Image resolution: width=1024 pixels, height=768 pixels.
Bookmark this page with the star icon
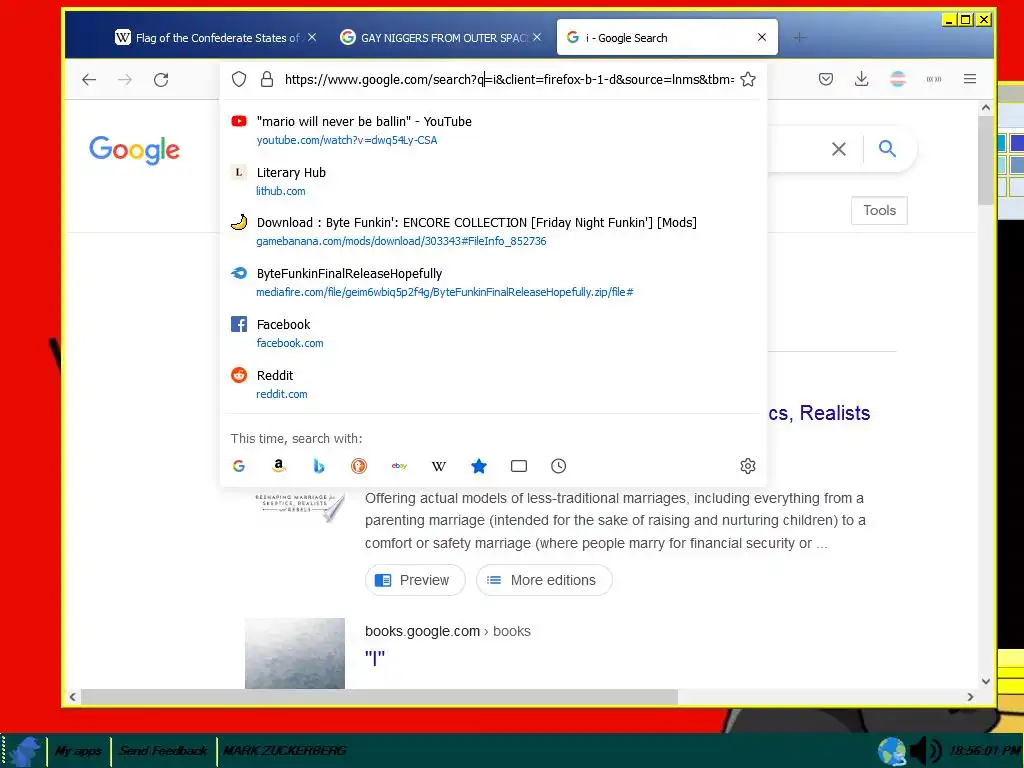pos(748,80)
